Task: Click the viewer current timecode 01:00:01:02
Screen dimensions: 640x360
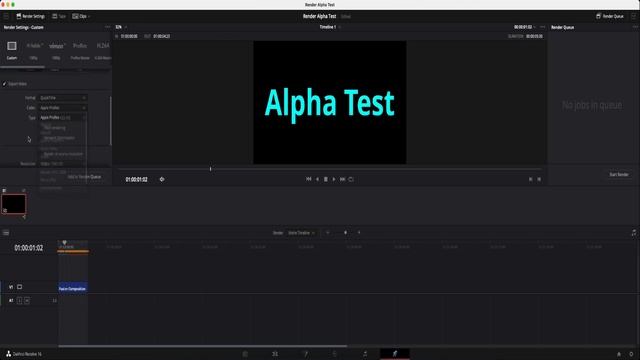Action: pos(136,180)
